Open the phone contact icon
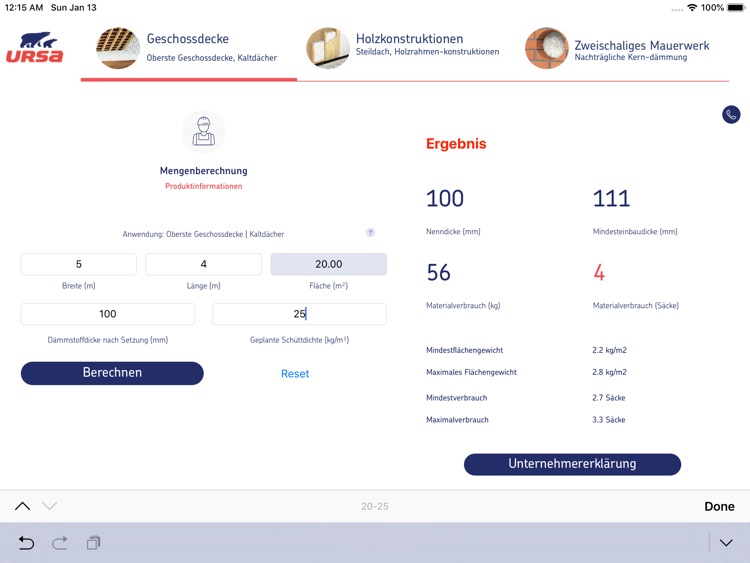The height and width of the screenshot is (563, 750). point(731,114)
